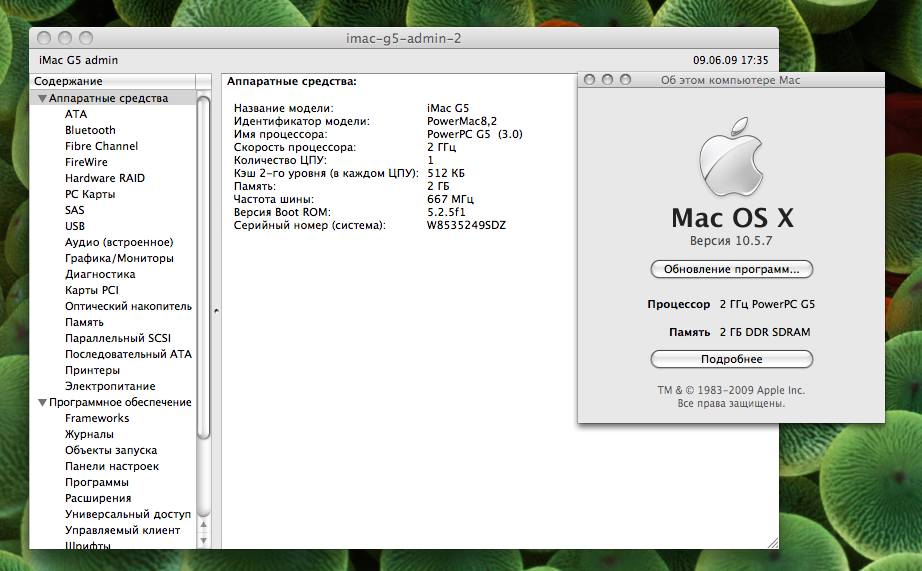Image resolution: width=922 pixels, height=571 pixels.
Task: Open Программы entry
Action: tap(96, 482)
